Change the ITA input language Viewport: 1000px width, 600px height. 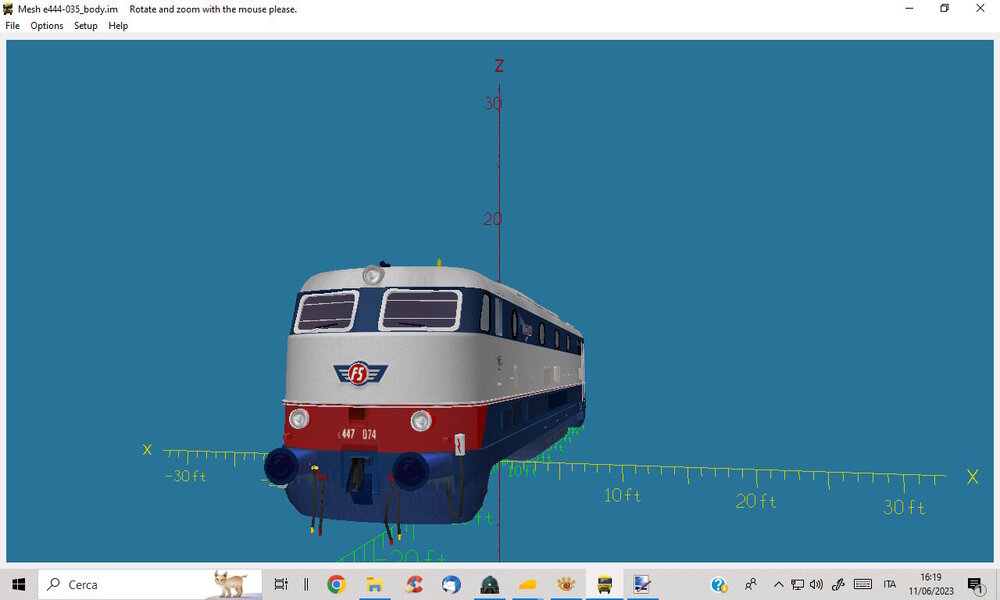890,584
